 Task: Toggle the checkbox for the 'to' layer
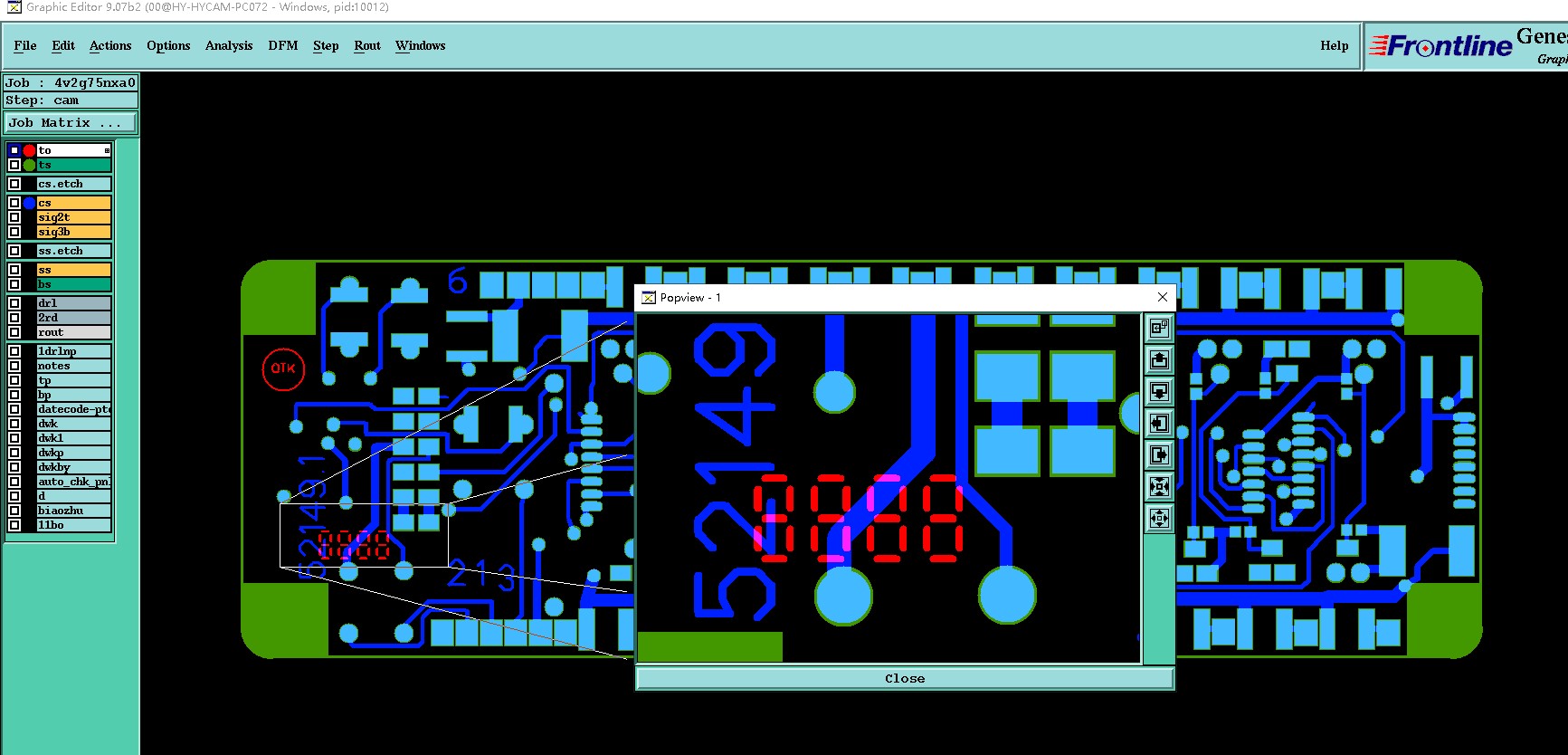14,150
